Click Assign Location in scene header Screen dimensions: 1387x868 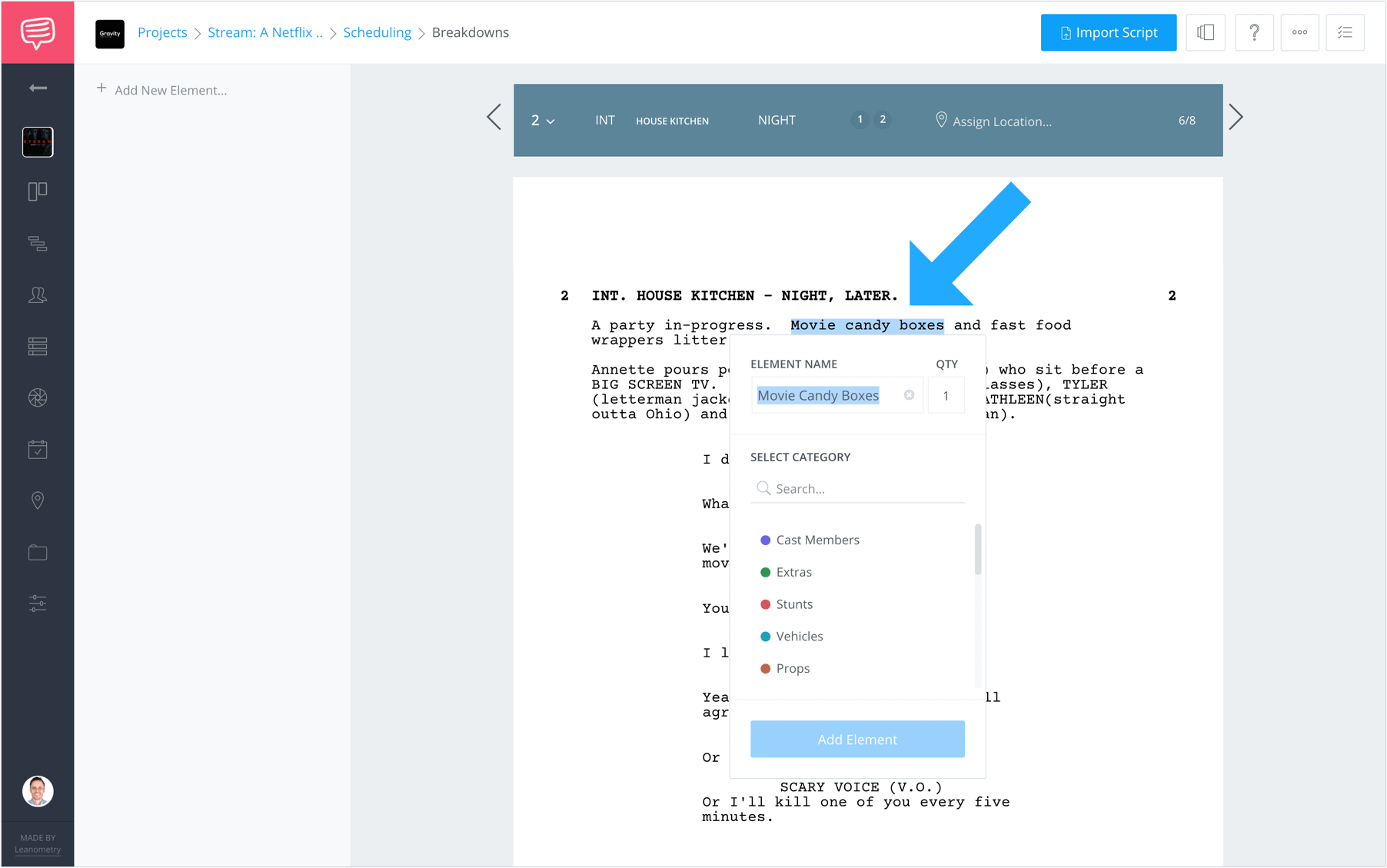tap(993, 121)
